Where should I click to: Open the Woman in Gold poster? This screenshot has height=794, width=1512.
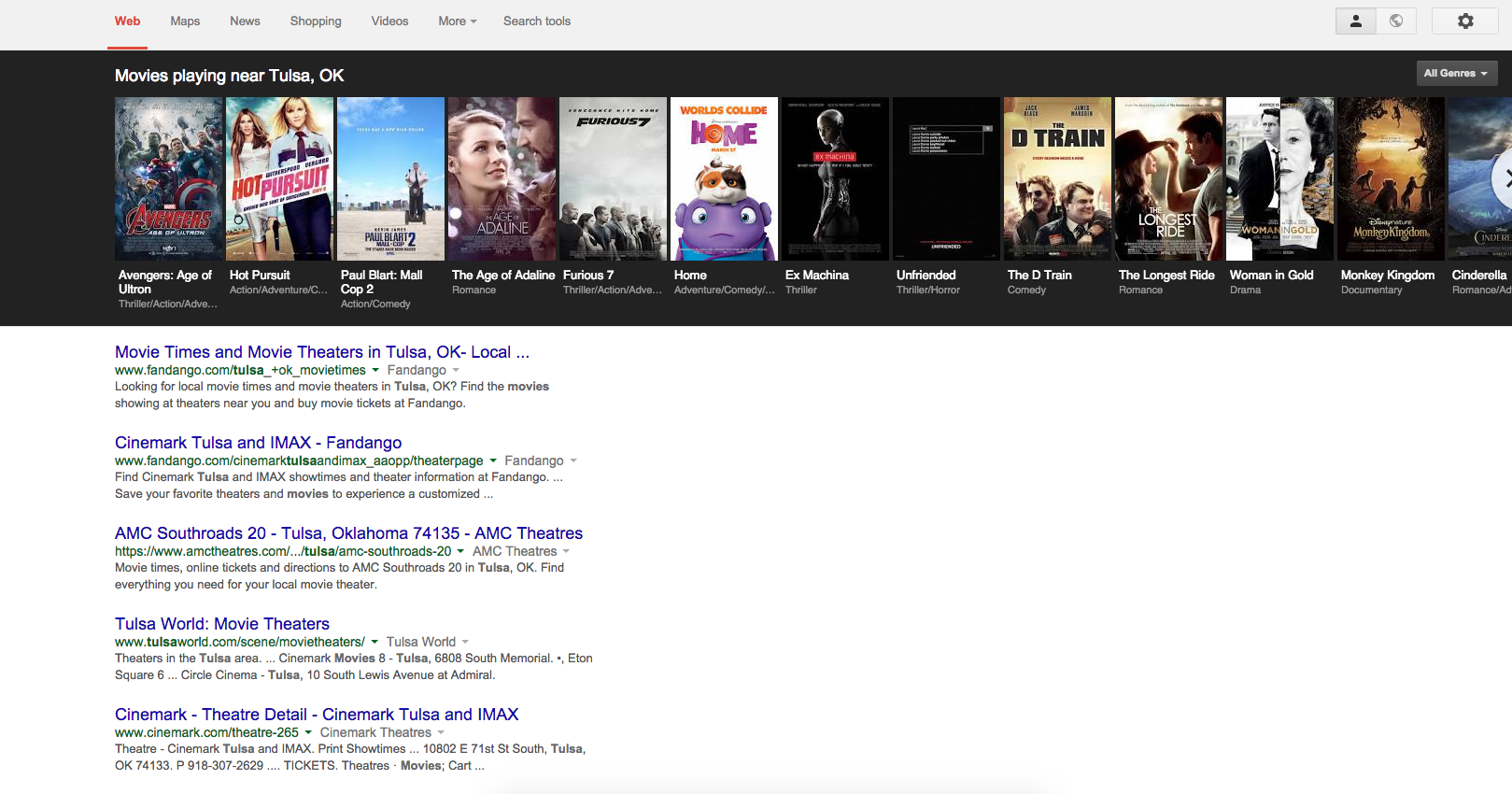click(1279, 178)
